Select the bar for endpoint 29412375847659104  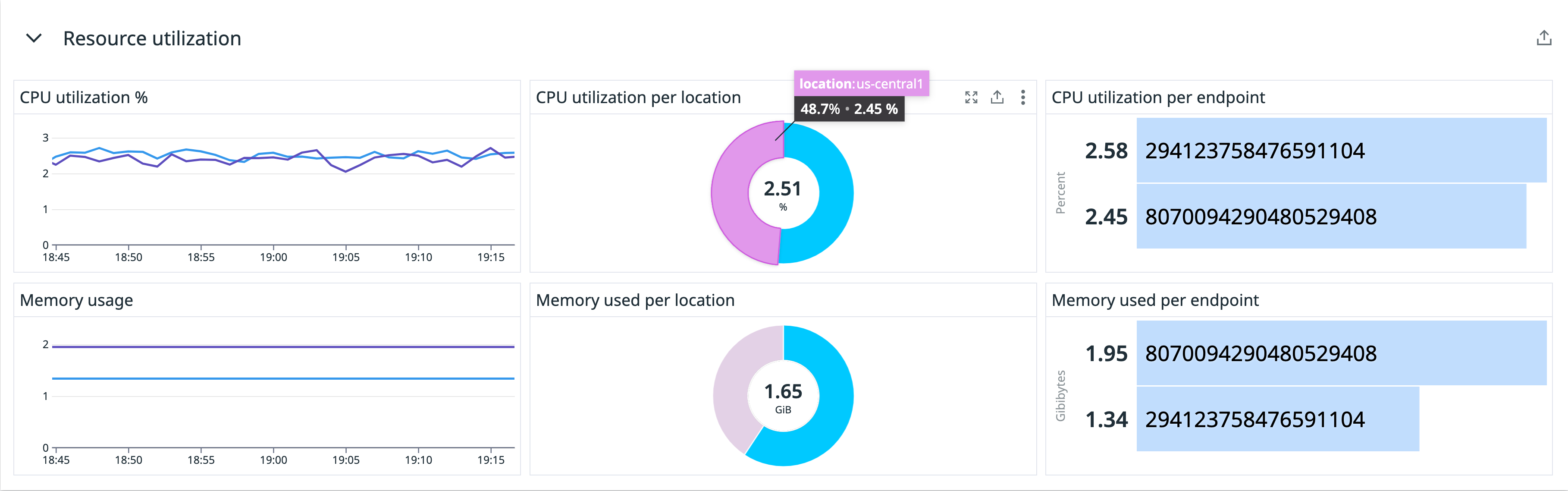click(x=1339, y=151)
